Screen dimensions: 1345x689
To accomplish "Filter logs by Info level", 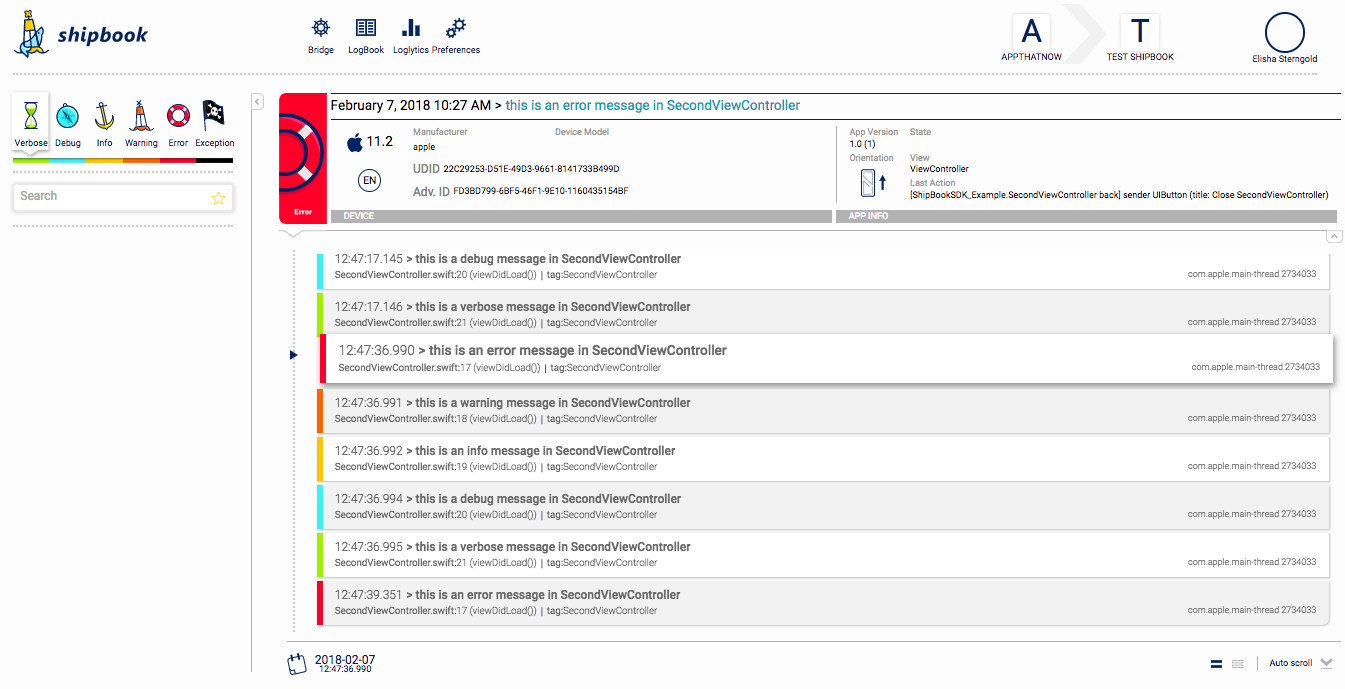I will [104, 123].
